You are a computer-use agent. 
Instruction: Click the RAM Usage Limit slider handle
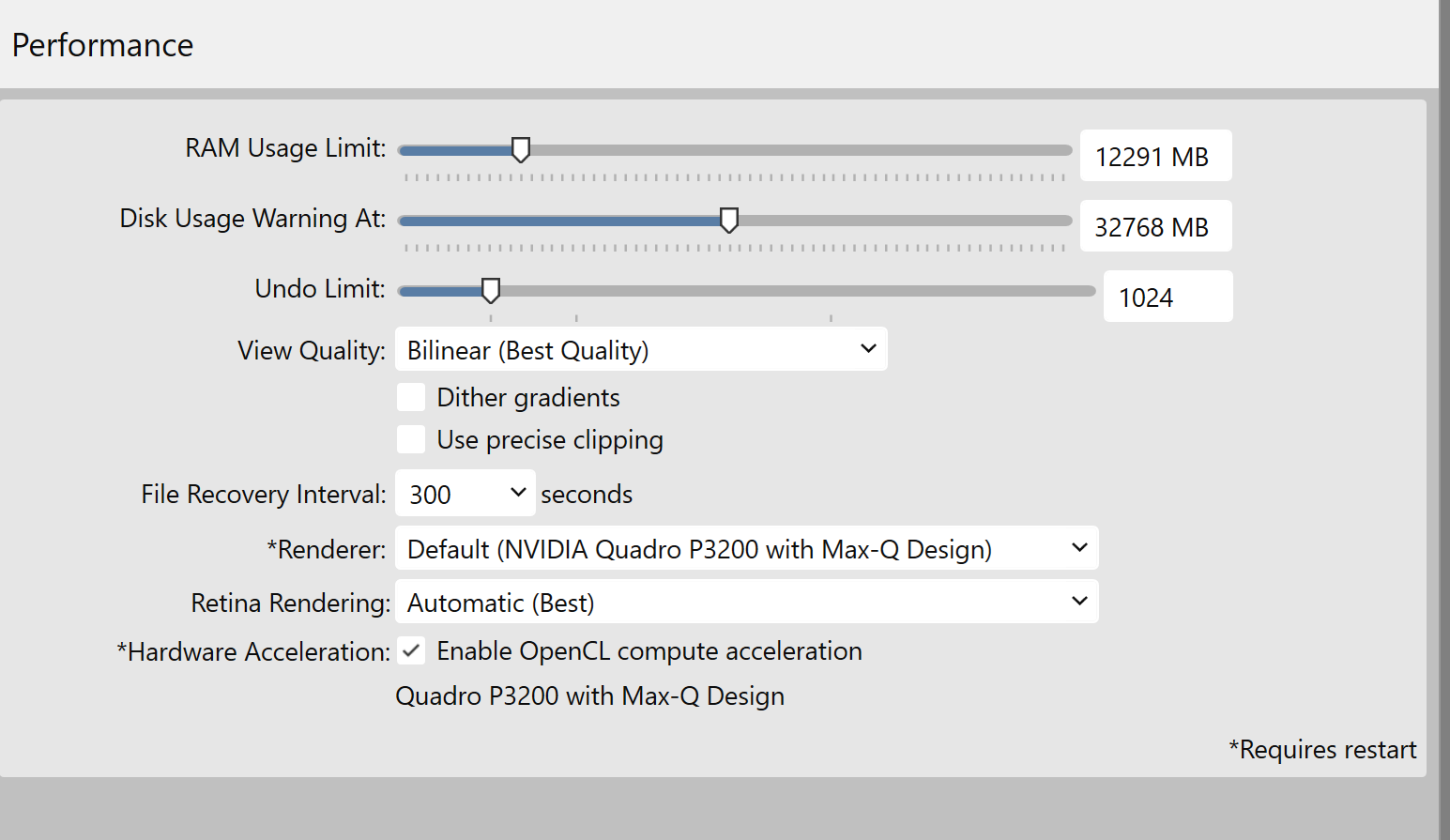point(521,149)
